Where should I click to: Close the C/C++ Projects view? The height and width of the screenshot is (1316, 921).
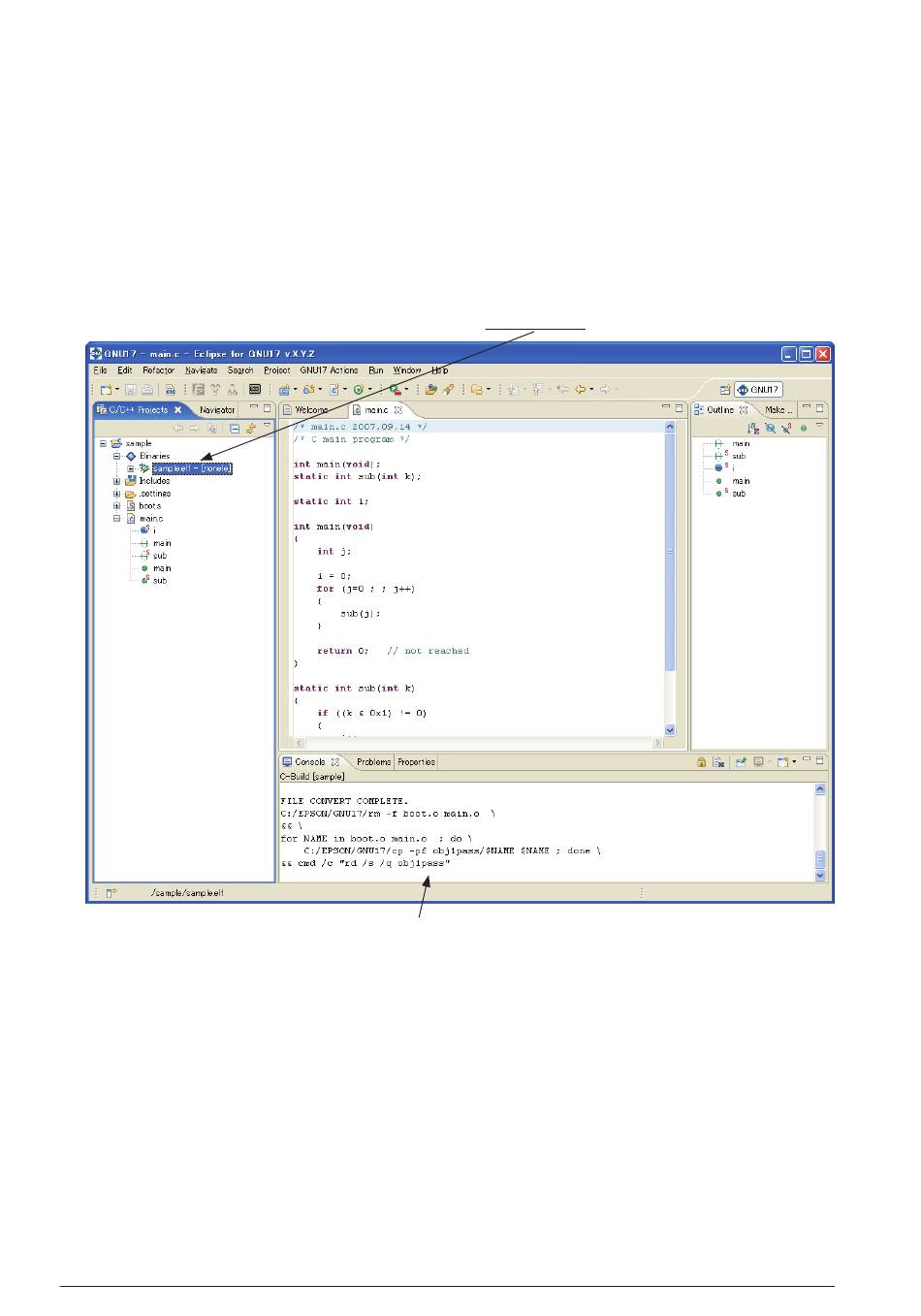click(177, 410)
